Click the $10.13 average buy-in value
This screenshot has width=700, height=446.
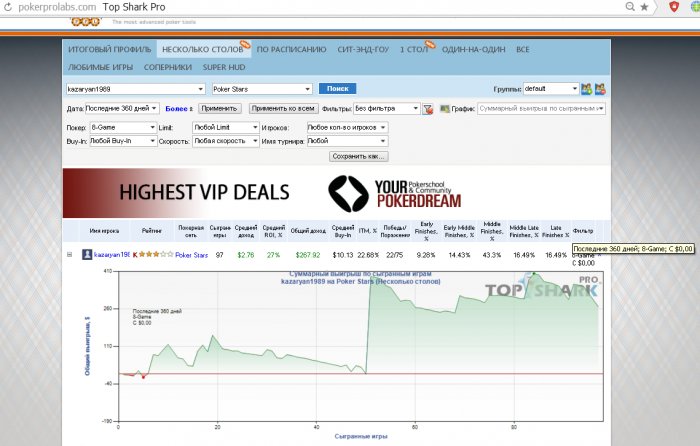(343, 255)
